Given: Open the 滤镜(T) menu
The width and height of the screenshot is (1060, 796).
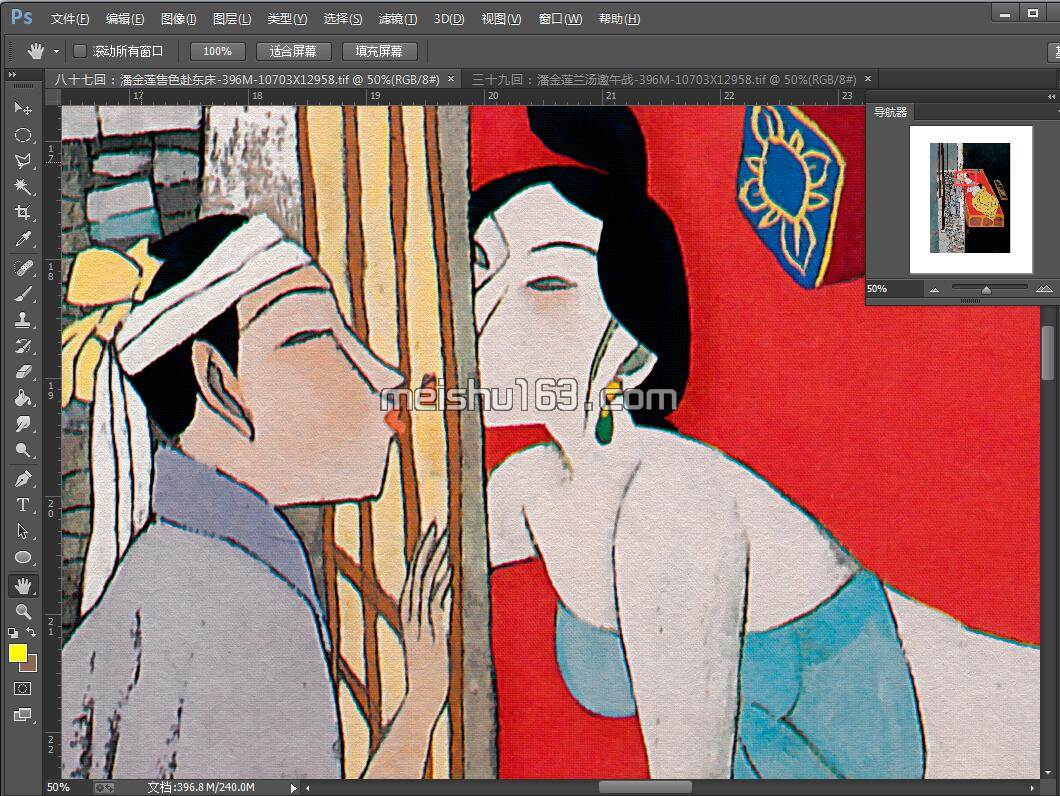Looking at the screenshot, I should [x=398, y=19].
